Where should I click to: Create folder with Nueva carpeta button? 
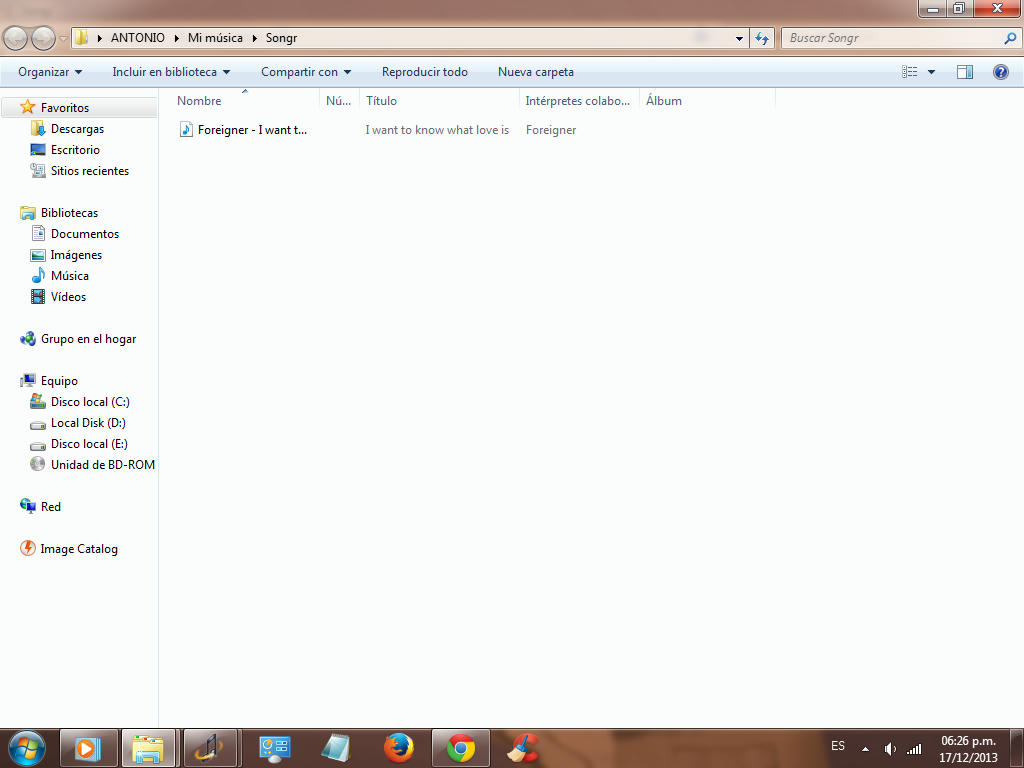pos(536,72)
